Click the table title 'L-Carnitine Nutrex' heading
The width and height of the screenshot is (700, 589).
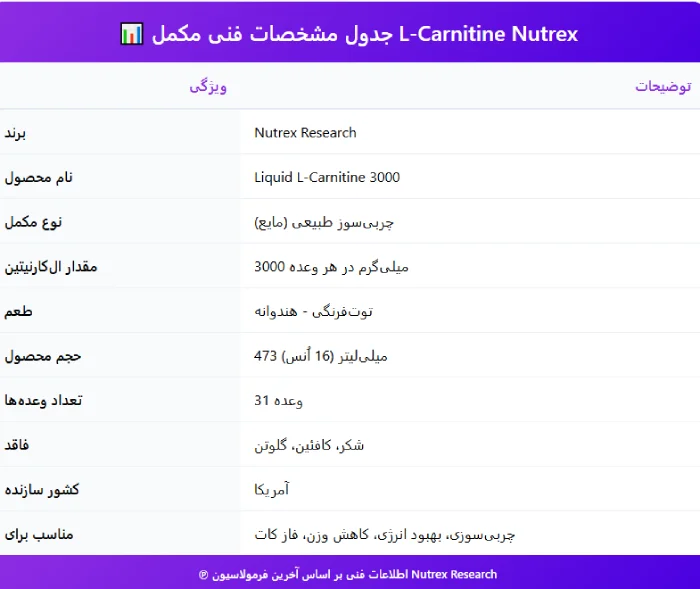365,34
